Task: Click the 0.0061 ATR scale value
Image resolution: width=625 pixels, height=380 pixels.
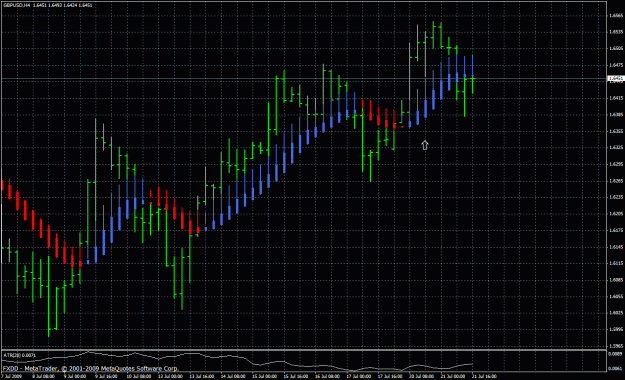Action: (x=615, y=368)
